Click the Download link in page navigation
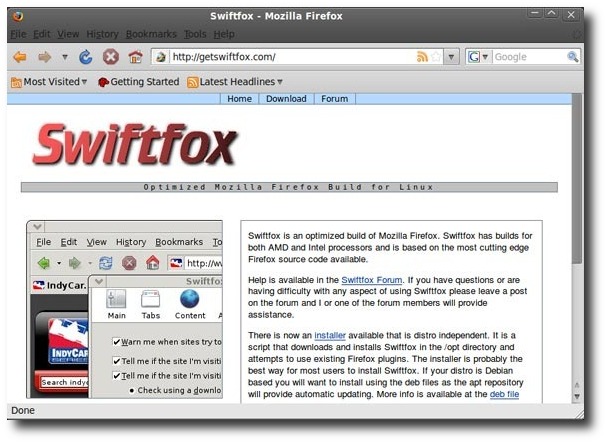This screenshot has width=607, height=443. pos(286,99)
